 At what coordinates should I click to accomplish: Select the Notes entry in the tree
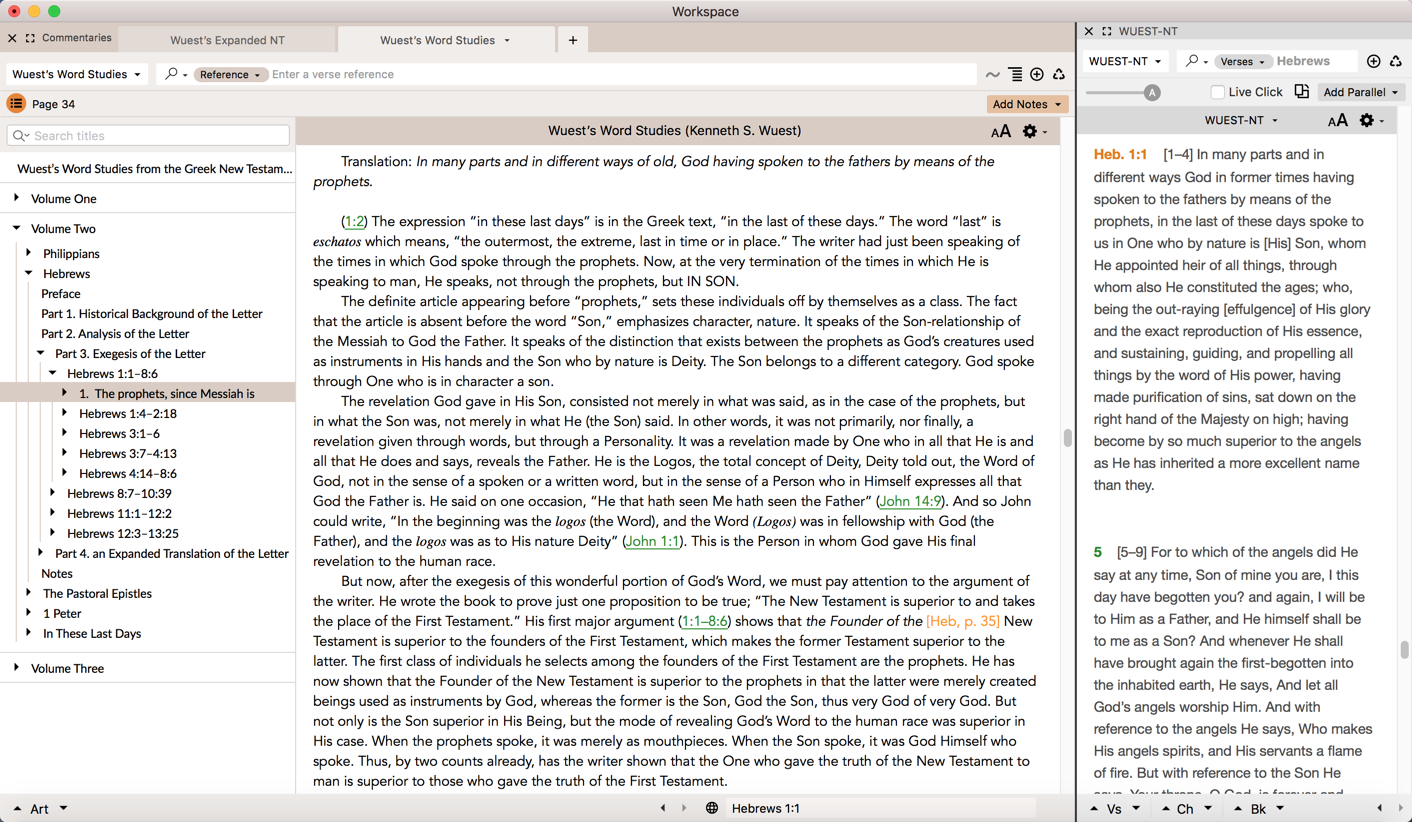tap(57, 573)
